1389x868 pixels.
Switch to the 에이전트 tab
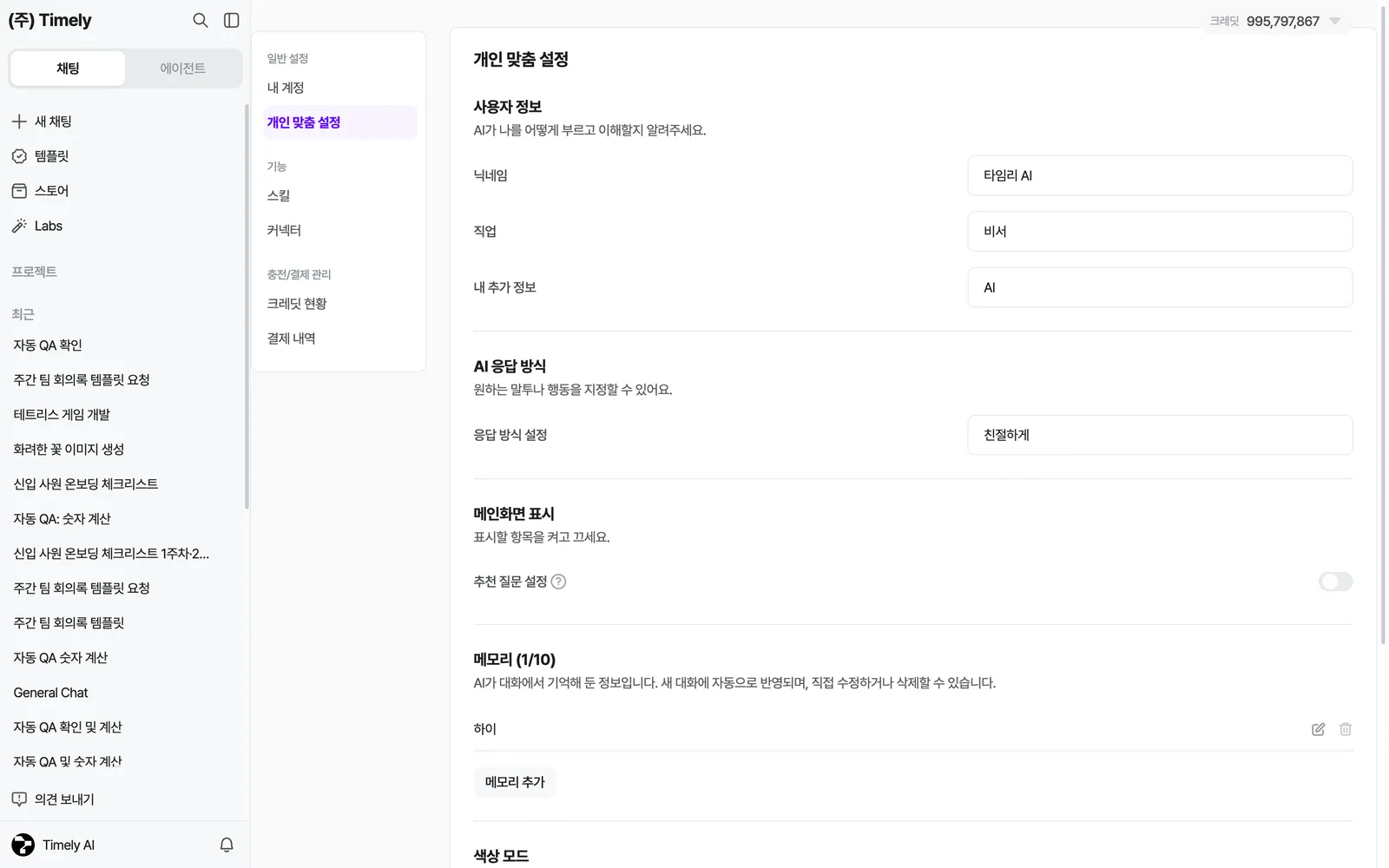pyautogui.click(x=183, y=69)
